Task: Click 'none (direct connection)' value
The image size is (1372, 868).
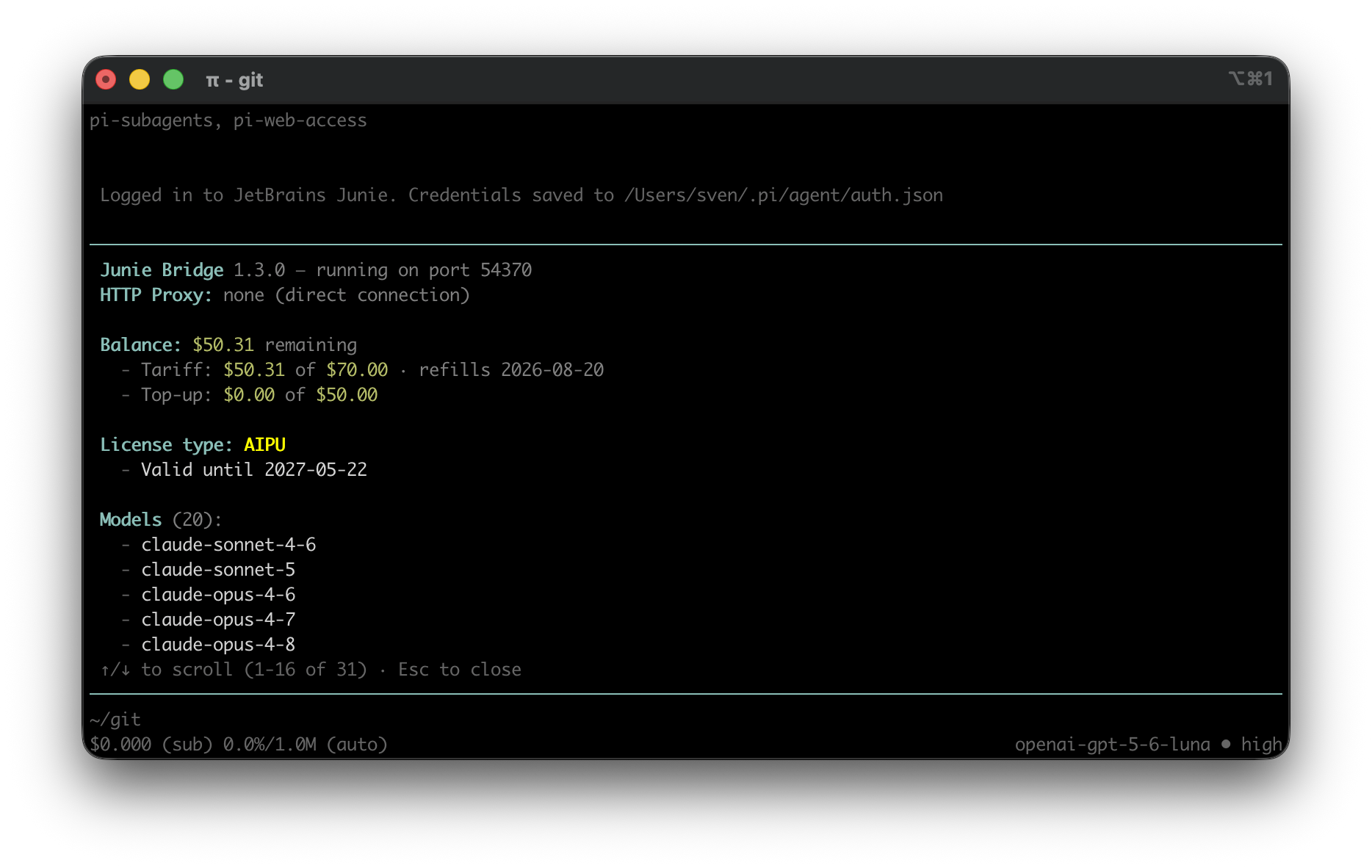Action: tap(347, 295)
